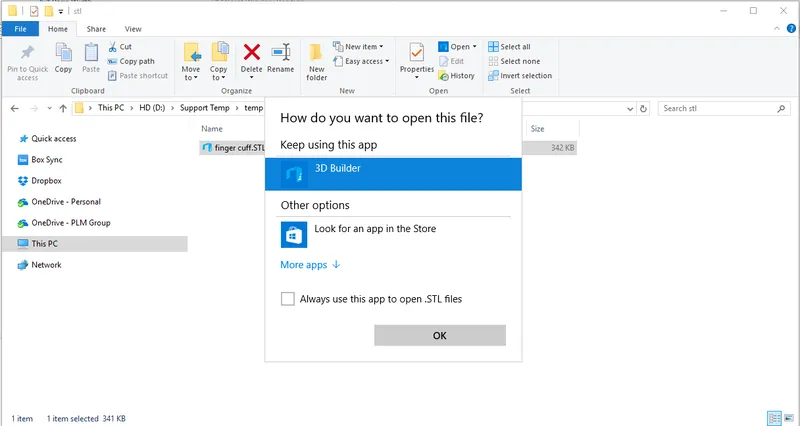The width and height of the screenshot is (800, 426).
Task: Open OneDrive - Personal in sidebar
Action: (59, 202)
